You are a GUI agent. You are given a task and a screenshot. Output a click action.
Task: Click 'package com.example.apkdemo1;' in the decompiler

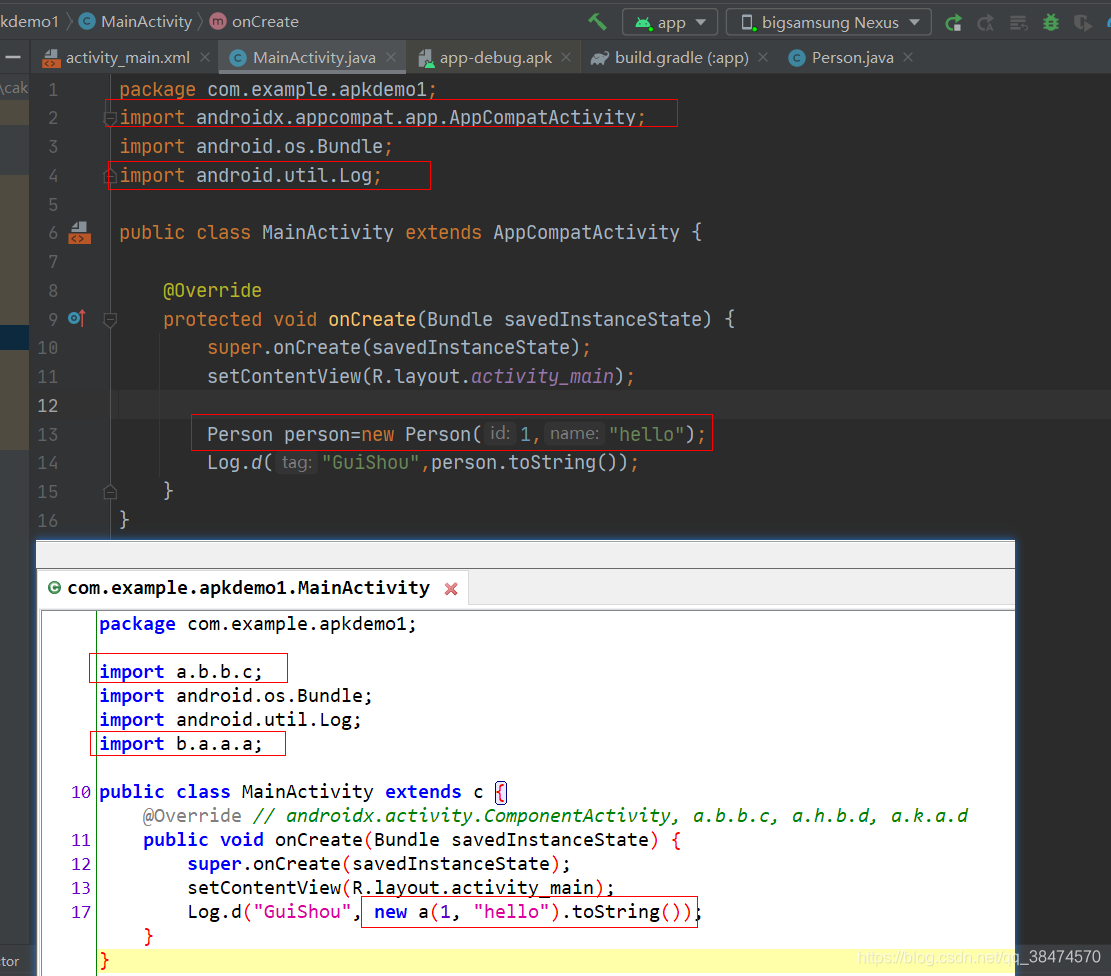(x=258, y=624)
